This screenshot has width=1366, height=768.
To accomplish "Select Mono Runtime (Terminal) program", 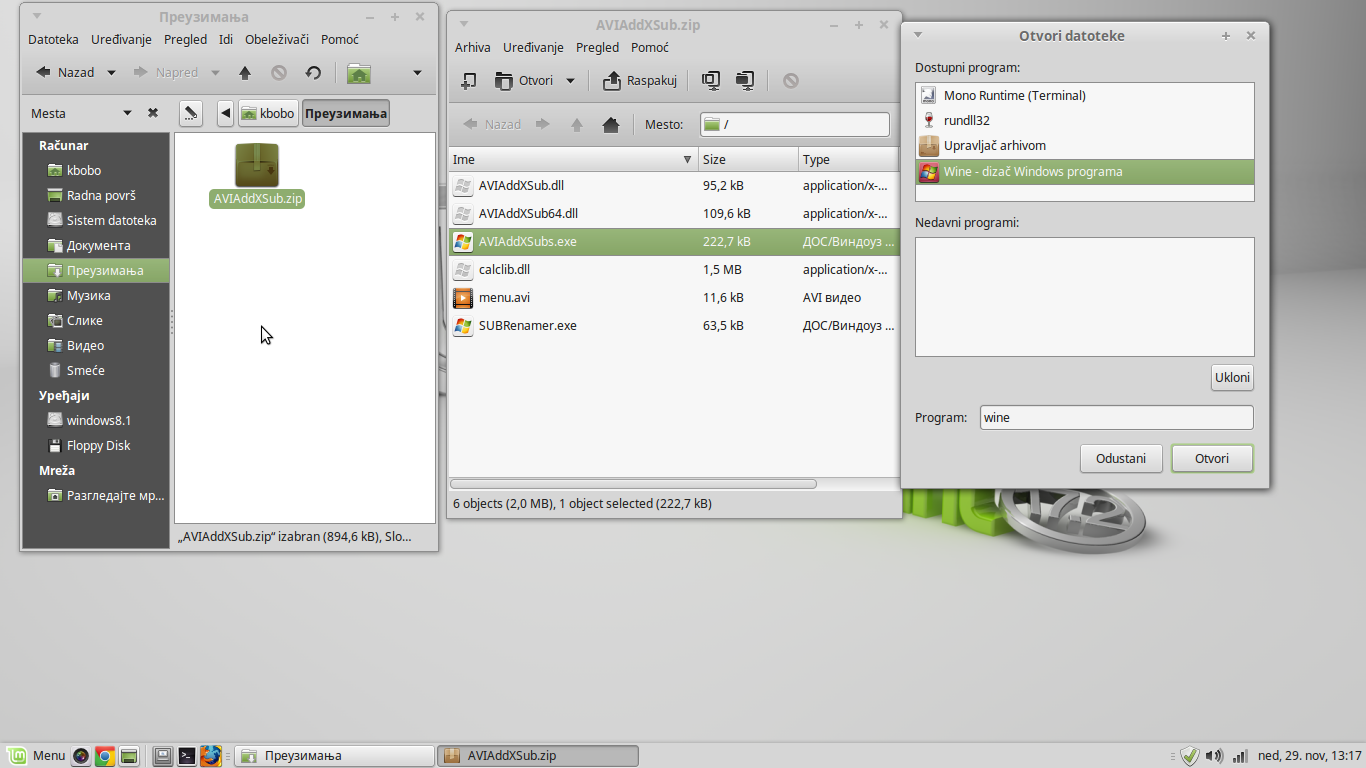I will [x=1084, y=96].
